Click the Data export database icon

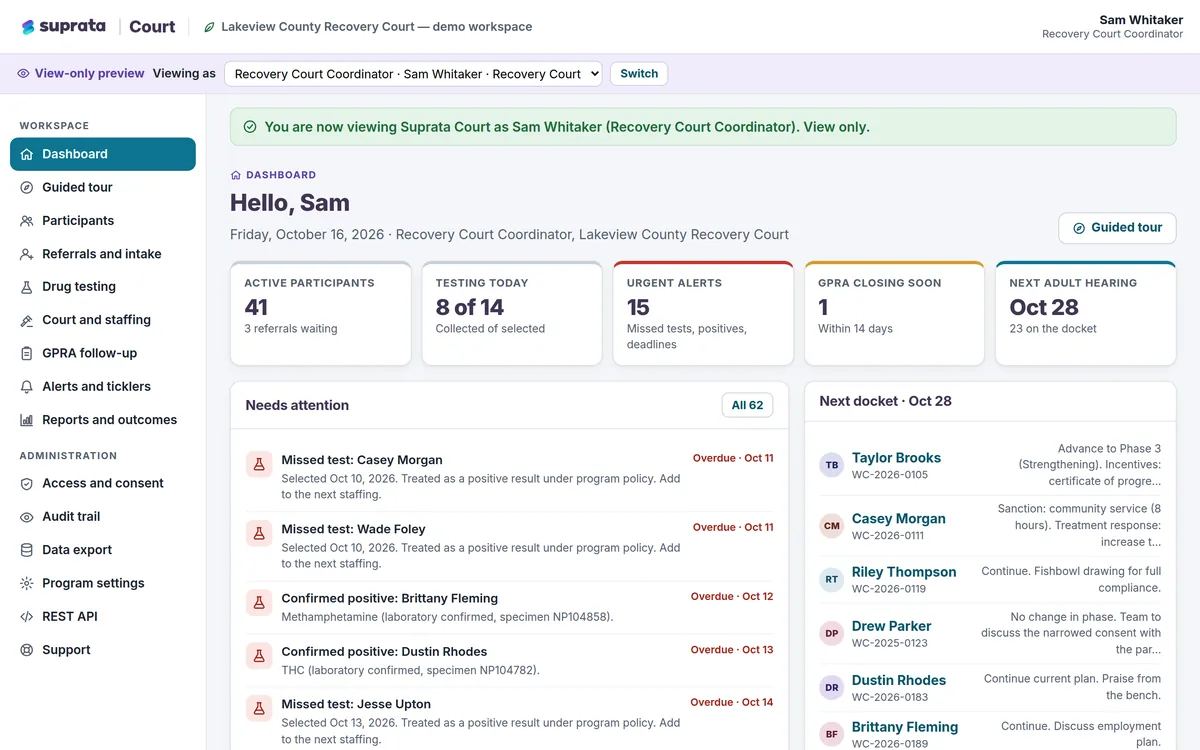click(x=27, y=550)
